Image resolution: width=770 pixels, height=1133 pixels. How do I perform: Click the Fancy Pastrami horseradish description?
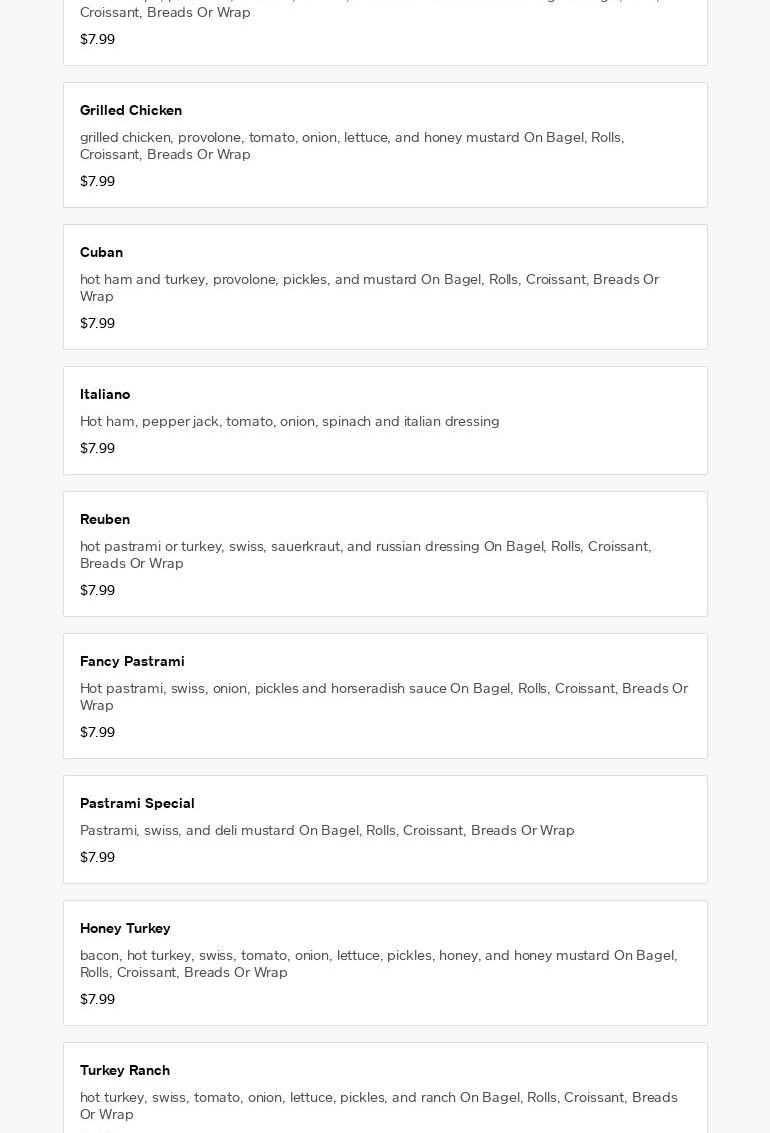(x=384, y=696)
